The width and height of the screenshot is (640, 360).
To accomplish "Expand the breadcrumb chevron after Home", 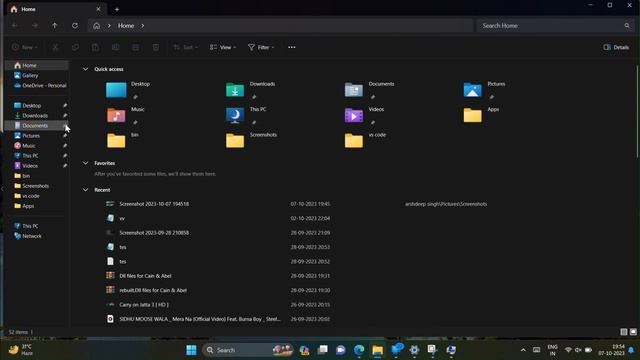I will (x=142, y=26).
